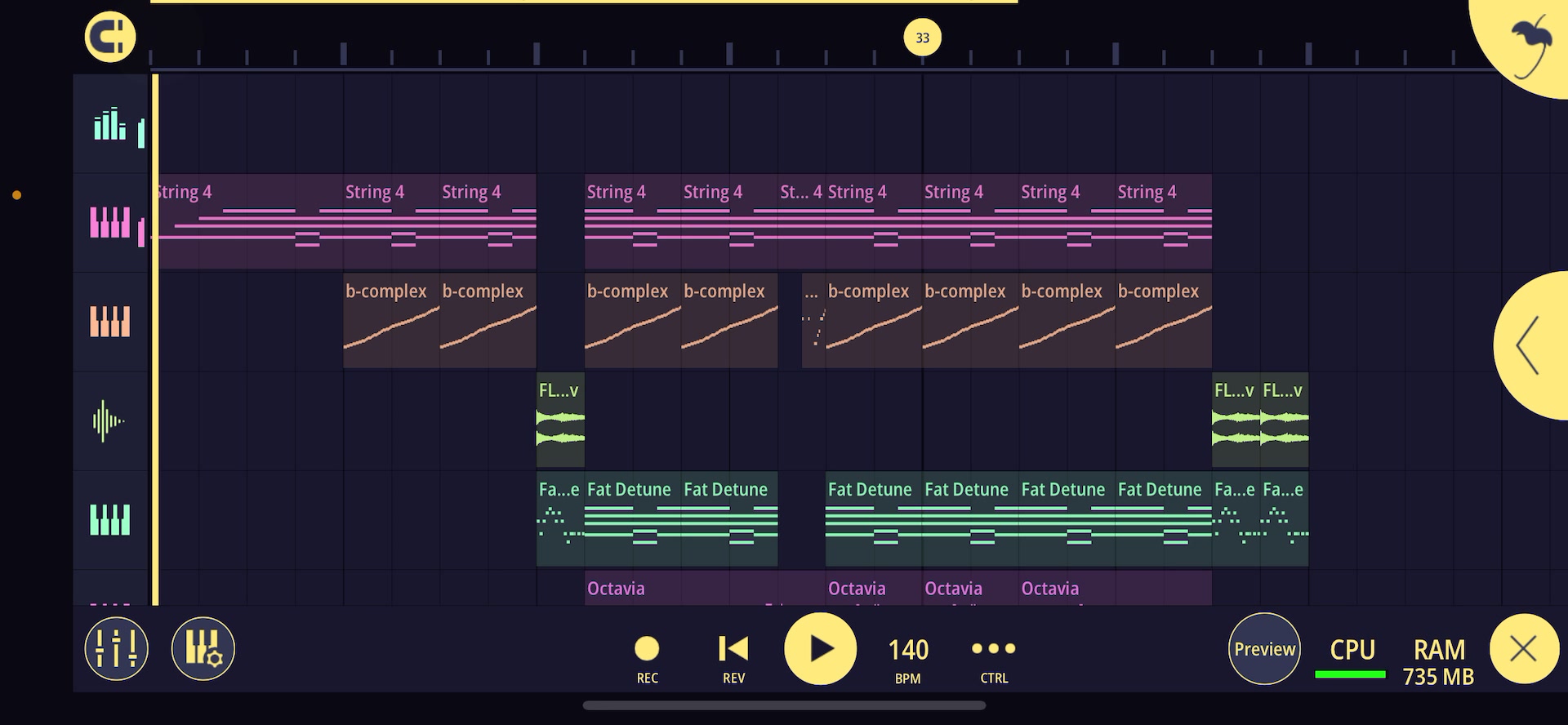The width and height of the screenshot is (1568, 725).
Task: Select the Fat Detune clip starting at bar 33
Action: tap(971, 519)
